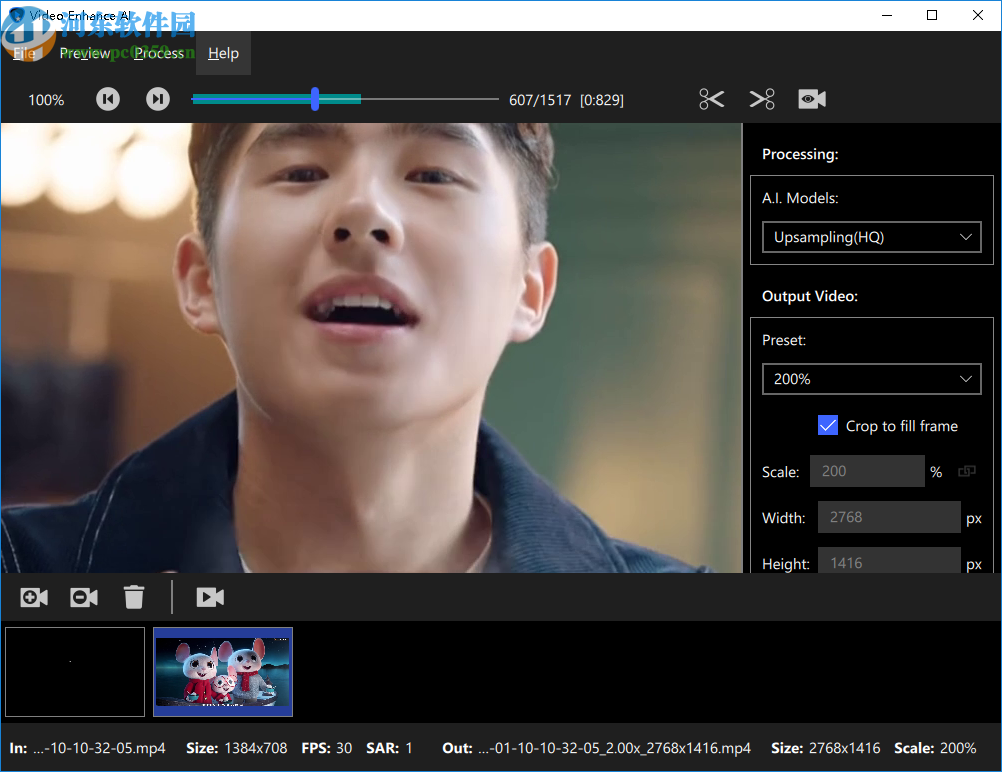Uncheck Crop to fill frame
The height and width of the screenshot is (772, 1002).
[828, 425]
